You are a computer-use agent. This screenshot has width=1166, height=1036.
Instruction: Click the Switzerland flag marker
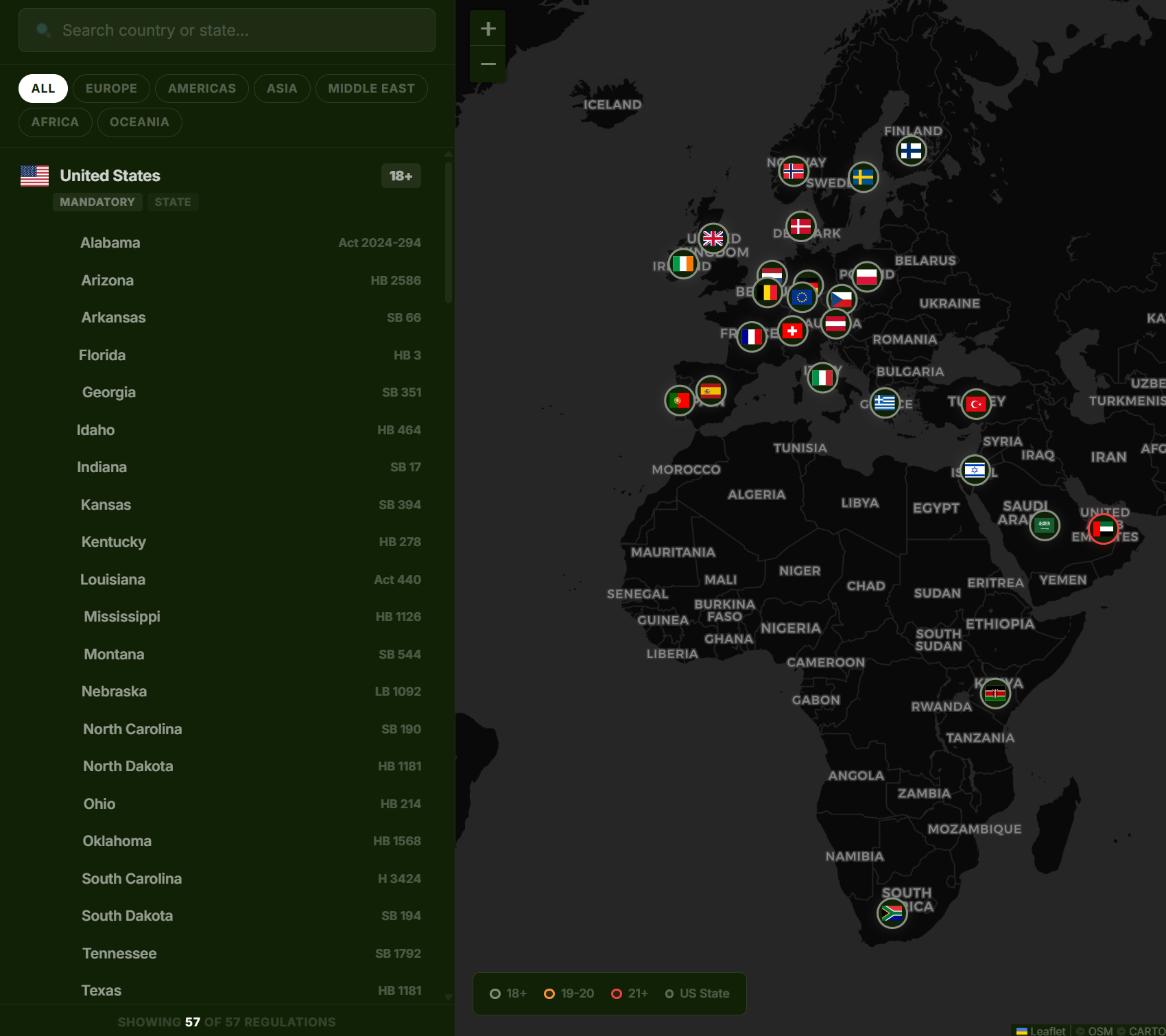point(793,331)
